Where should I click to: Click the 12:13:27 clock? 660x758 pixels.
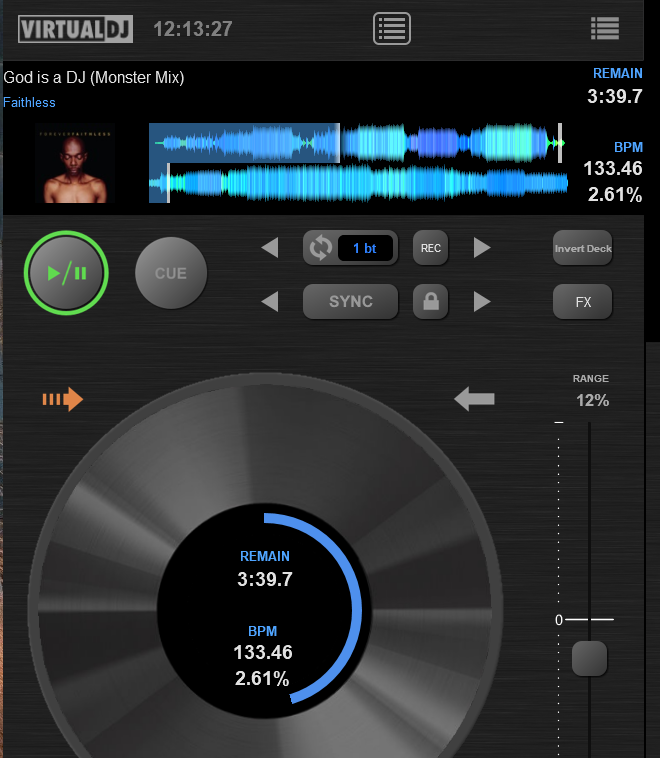pyautogui.click(x=192, y=29)
